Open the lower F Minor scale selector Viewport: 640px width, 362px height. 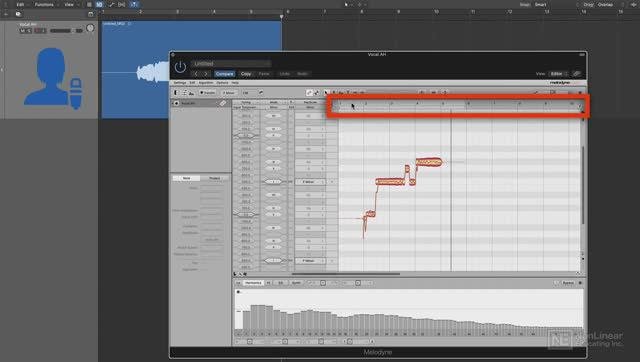tap(310, 260)
